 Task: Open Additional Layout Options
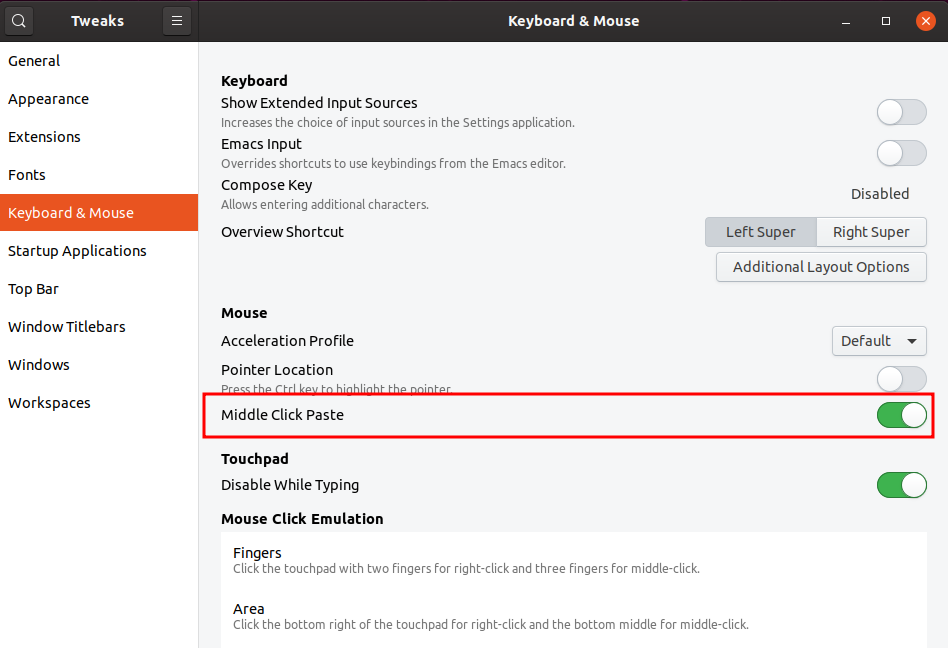point(821,267)
